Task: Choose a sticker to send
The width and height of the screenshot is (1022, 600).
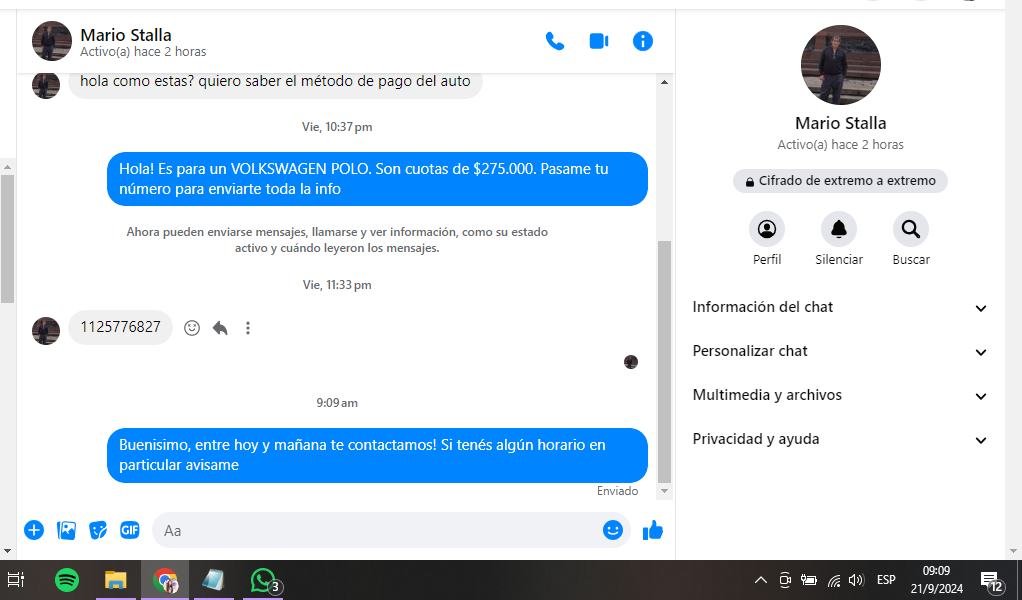Action: 98,530
